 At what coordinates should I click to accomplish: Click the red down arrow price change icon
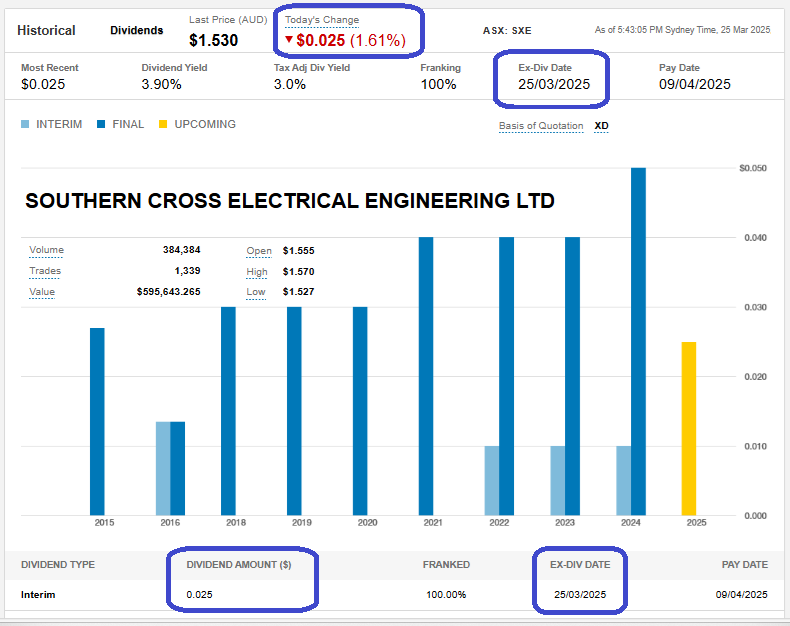289,40
